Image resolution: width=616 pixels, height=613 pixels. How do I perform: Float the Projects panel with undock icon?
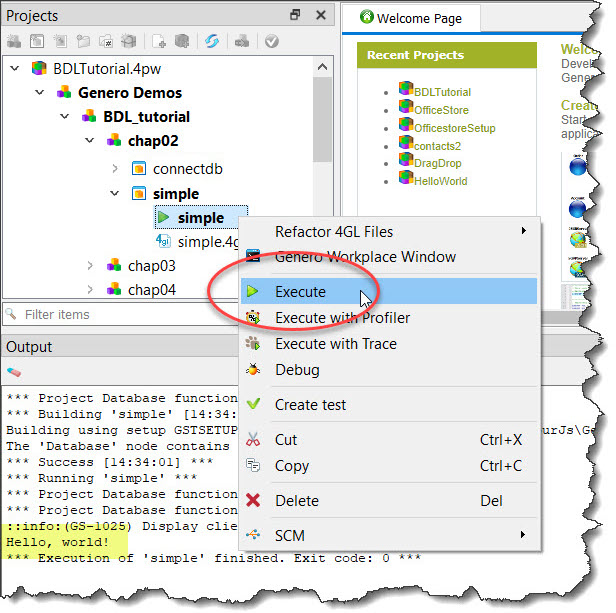tap(295, 15)
